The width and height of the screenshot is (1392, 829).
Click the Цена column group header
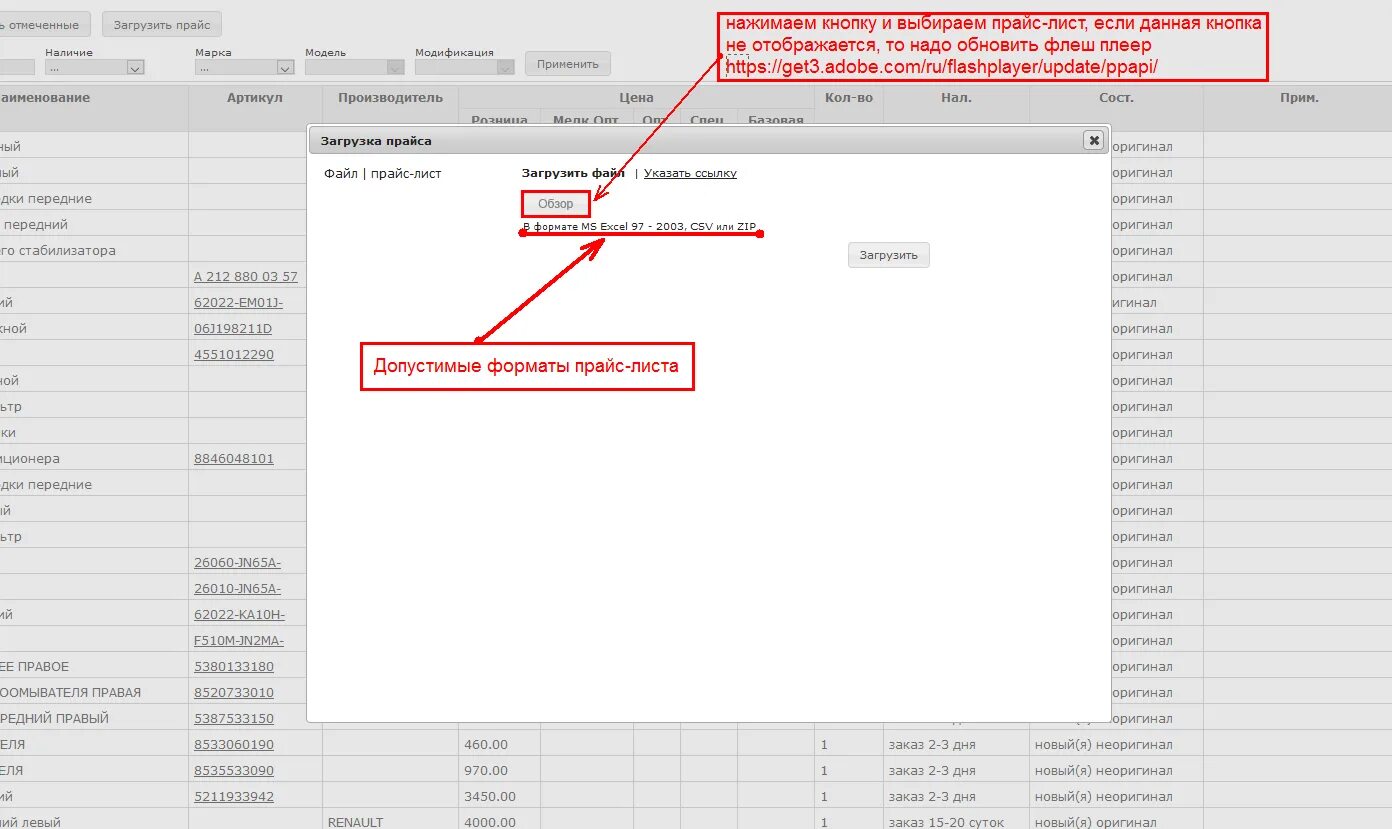point(636,98)
